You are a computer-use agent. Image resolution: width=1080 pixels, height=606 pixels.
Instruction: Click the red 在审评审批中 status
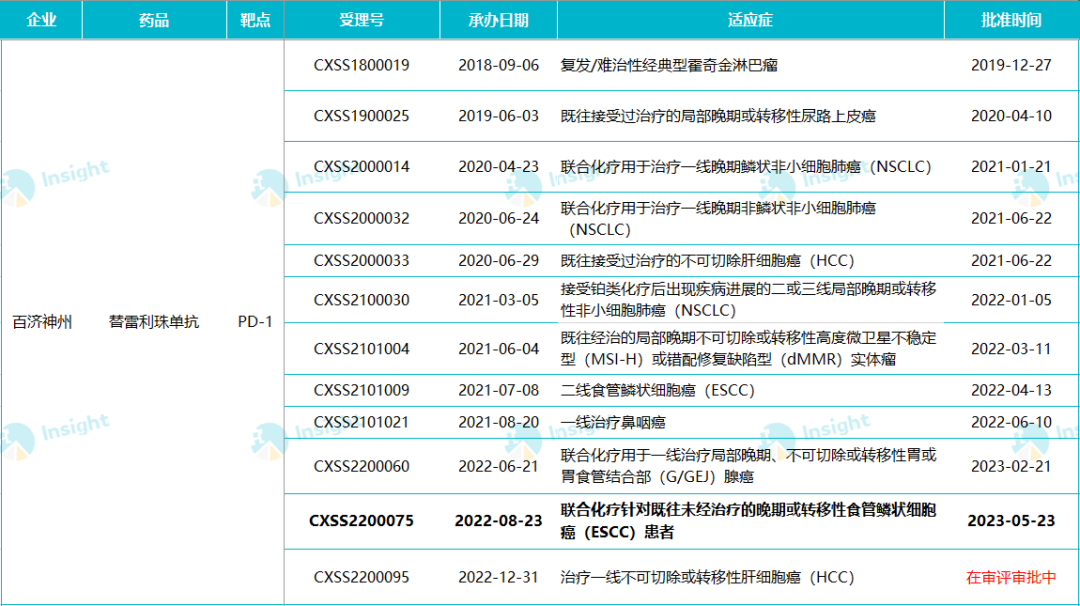point(1011,577)
